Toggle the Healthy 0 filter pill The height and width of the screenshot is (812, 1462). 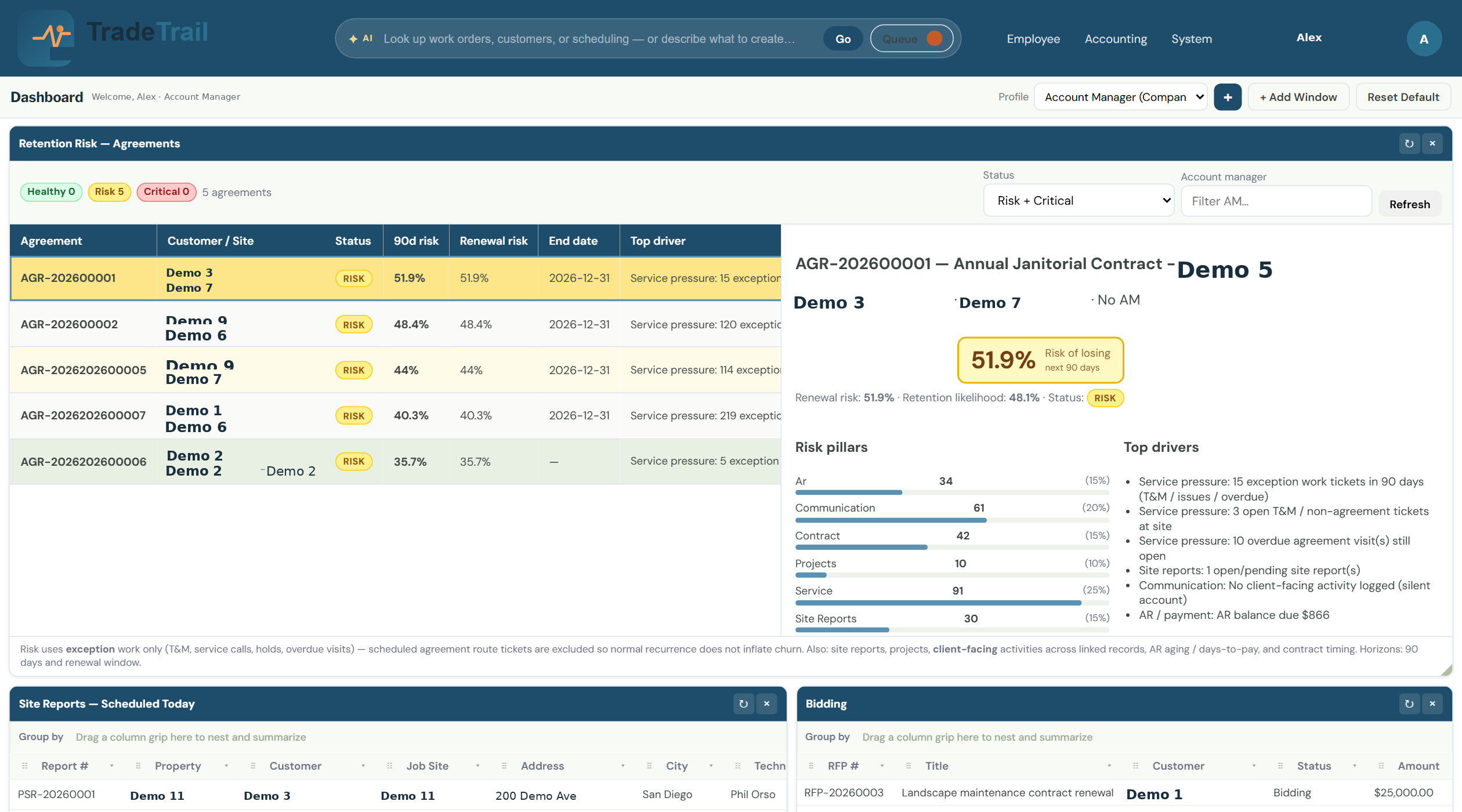(x=51, y=192)
